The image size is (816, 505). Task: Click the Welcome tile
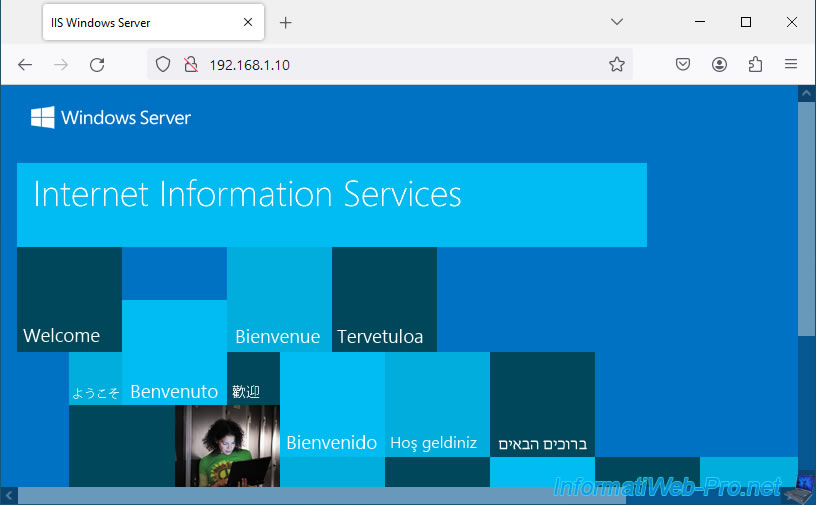69,299
